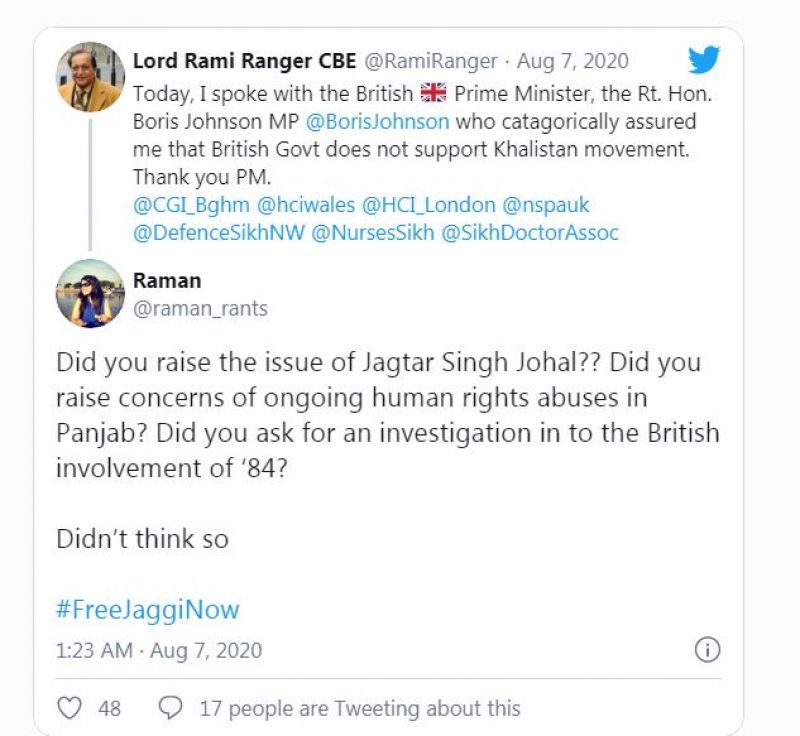The image size is (800, 736).
Task: Click the reply speech bubble icon
Action: [x=171, y=708]
